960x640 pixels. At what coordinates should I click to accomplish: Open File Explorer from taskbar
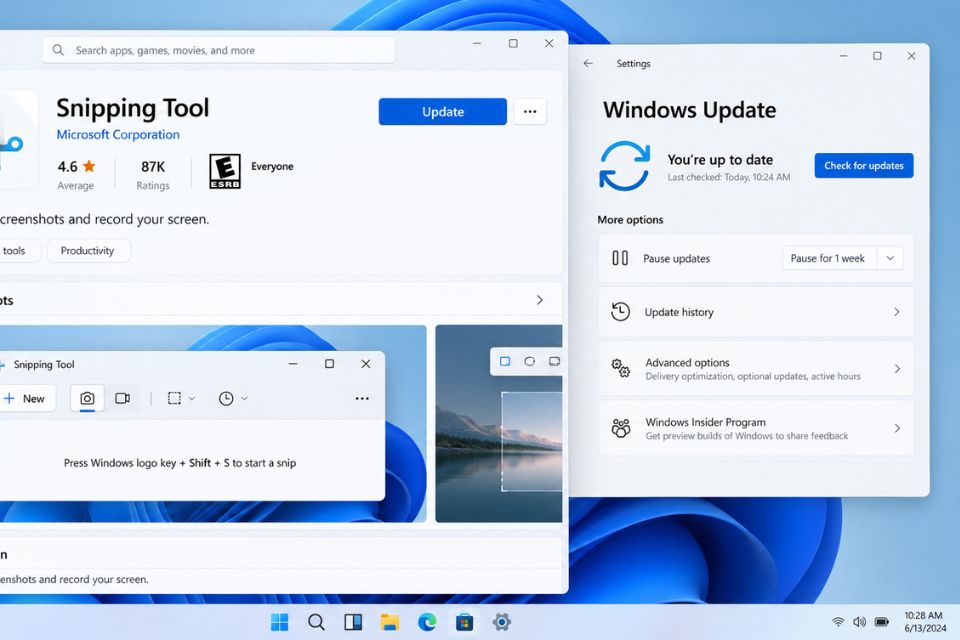tap(390, 622)
